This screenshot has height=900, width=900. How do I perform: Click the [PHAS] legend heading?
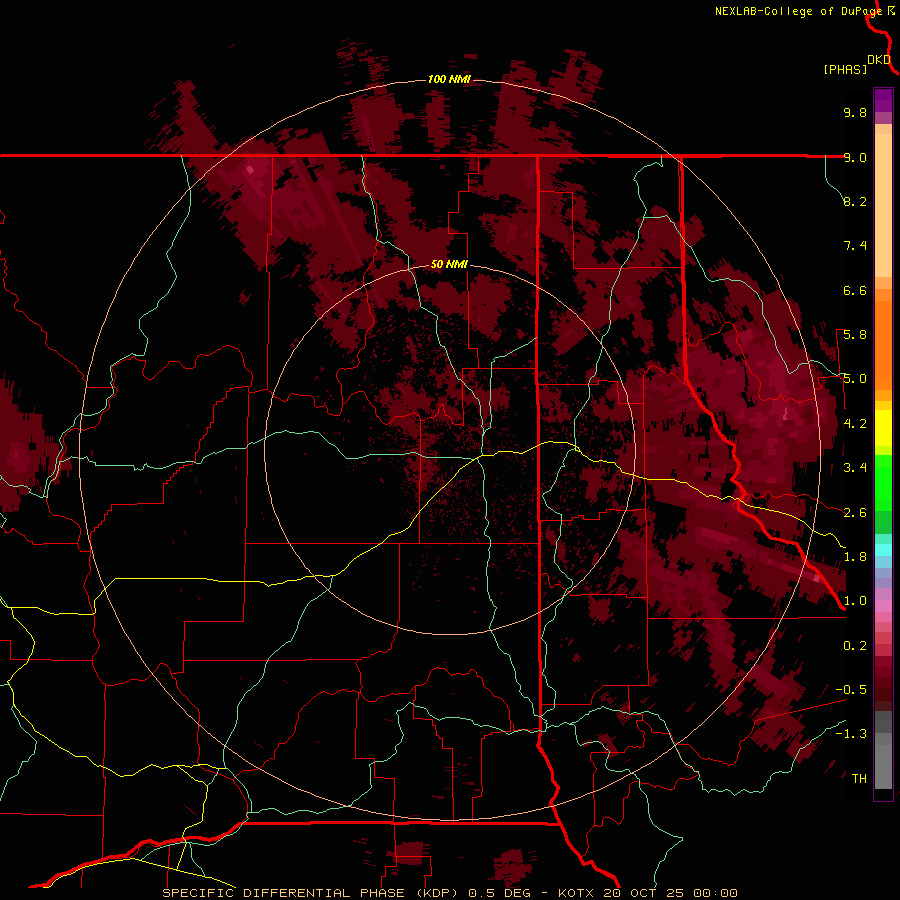(845, 69)
